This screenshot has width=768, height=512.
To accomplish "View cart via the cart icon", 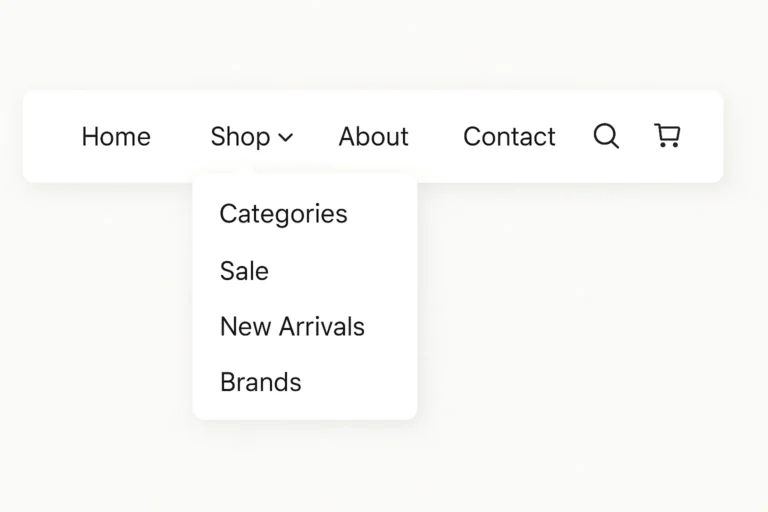I will [667, 135].
